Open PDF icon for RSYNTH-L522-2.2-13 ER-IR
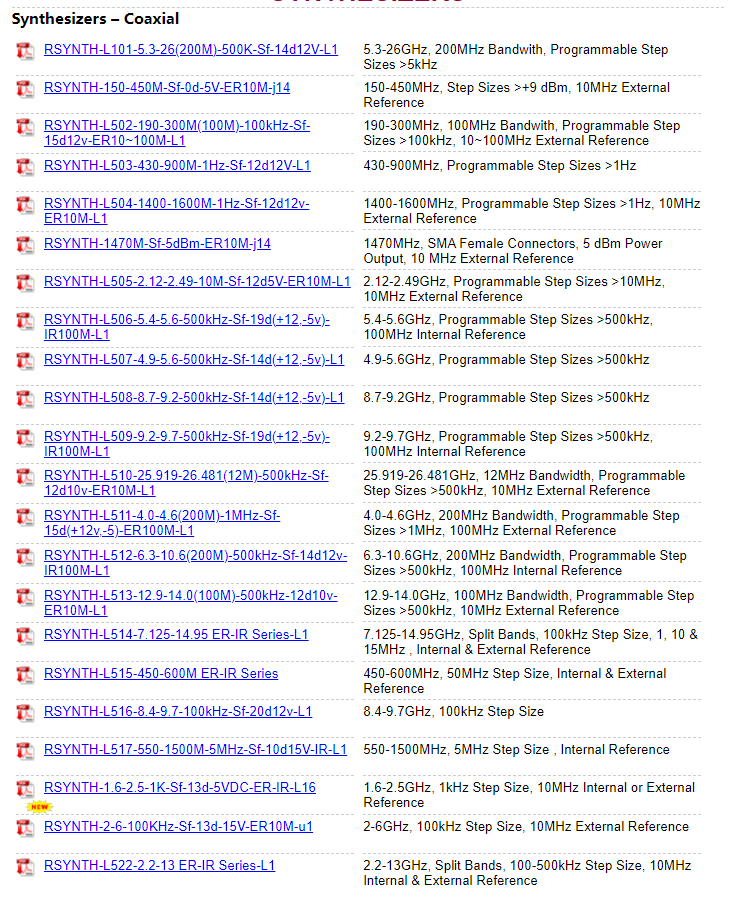The height and width of the screenshot is (897, 736). click(25, 868)
